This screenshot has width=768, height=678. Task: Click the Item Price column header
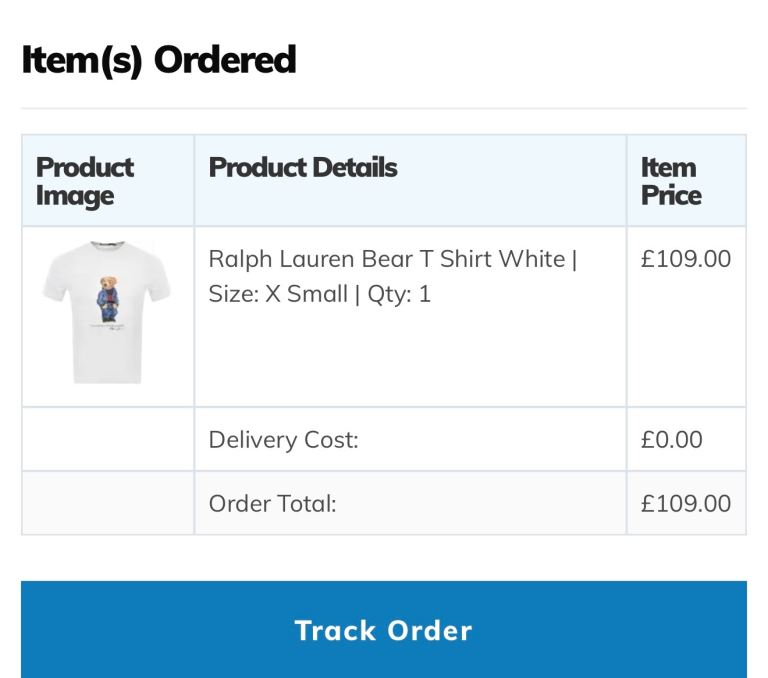click(x=670, y=181)
